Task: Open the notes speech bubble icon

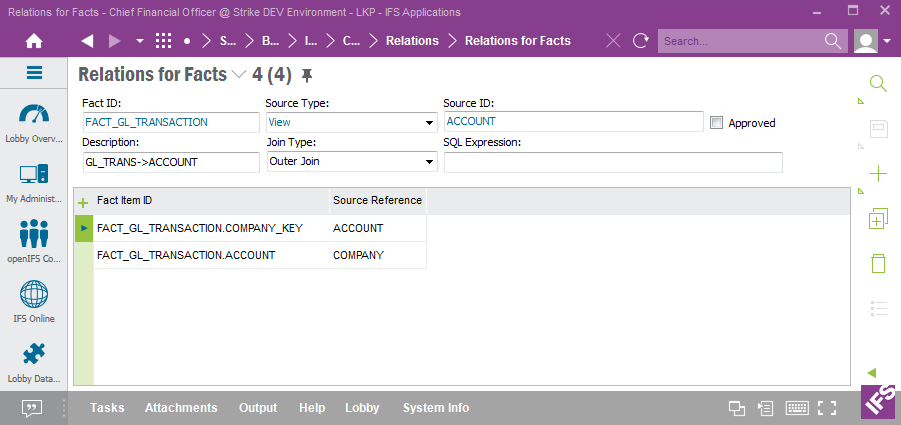Action: pos(32,408)
